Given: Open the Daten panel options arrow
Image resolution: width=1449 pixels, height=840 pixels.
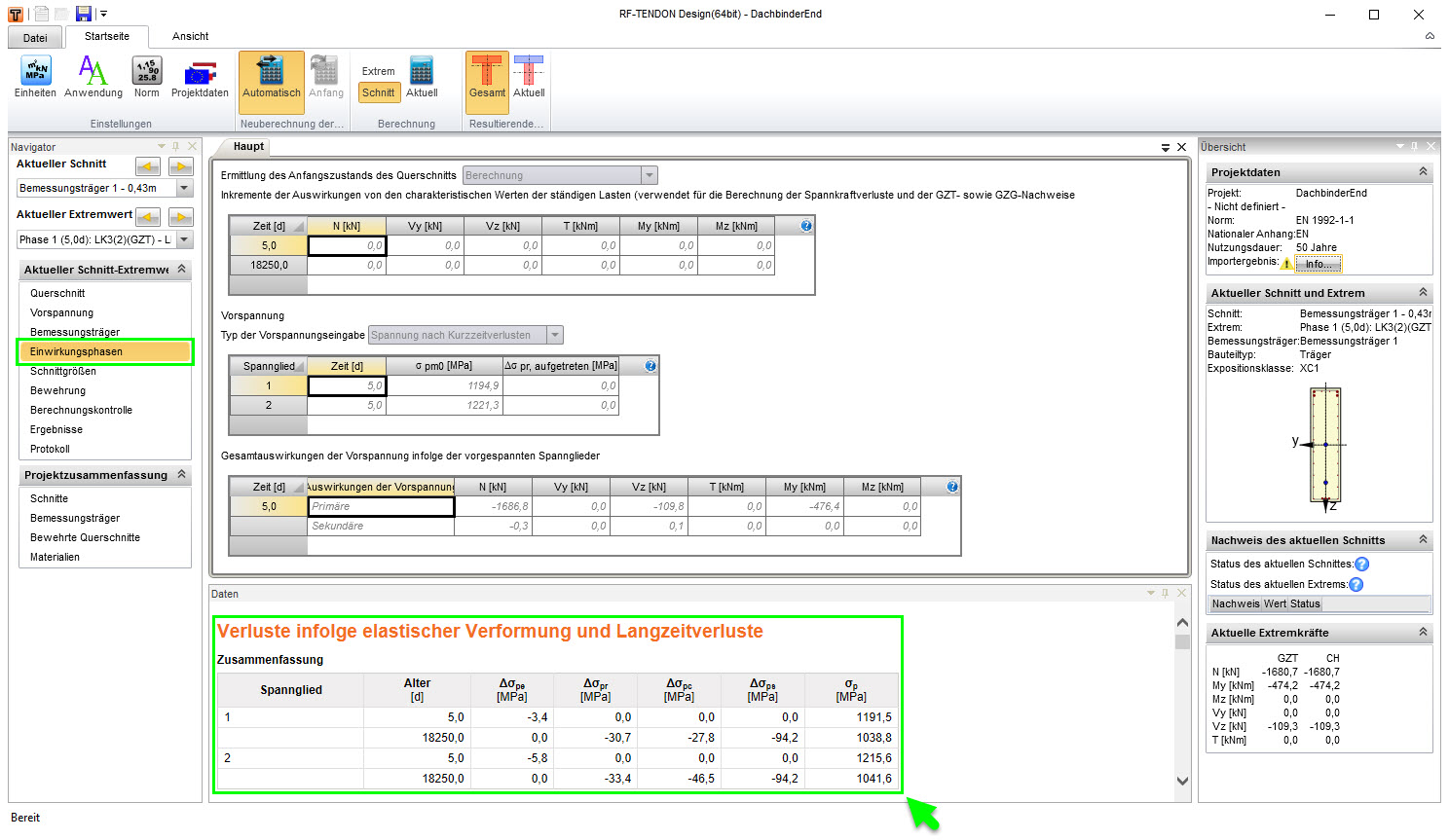Looking at the screenshot, I should (x=1151, y=594).
